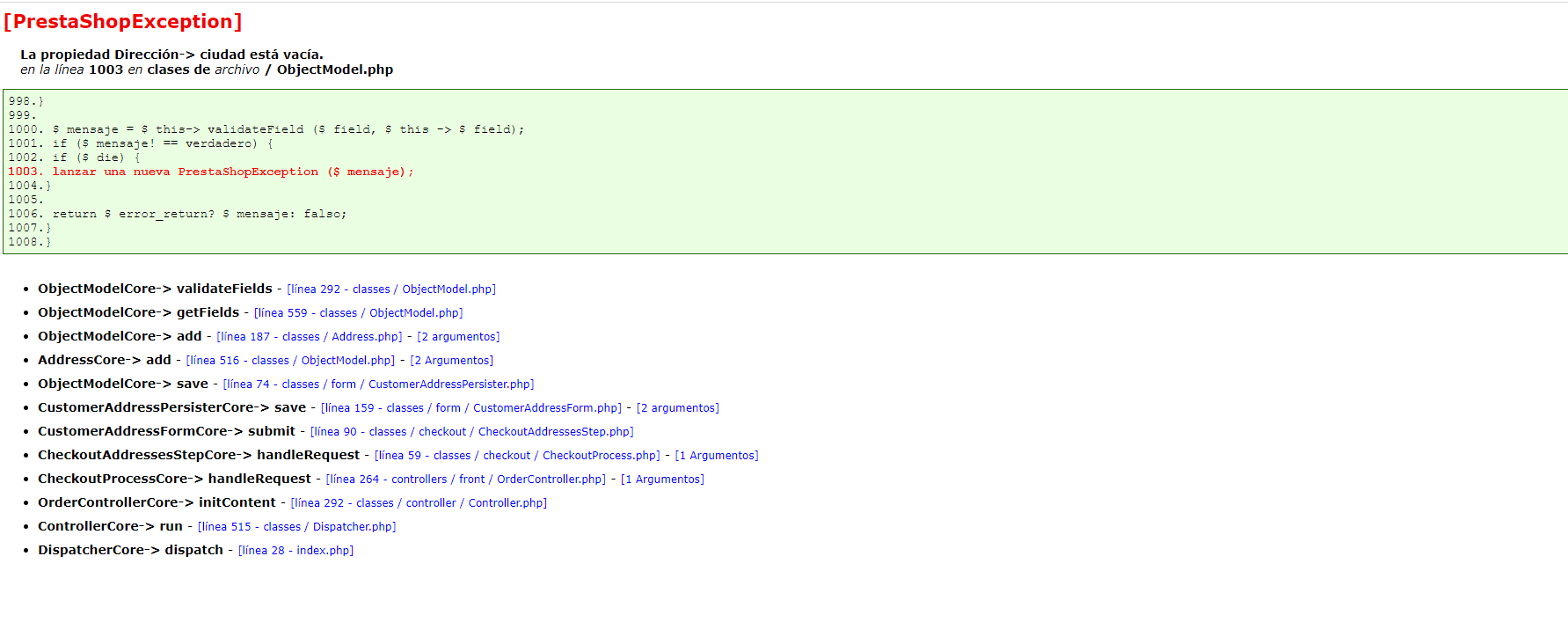Click 'OrderControllerCore-> initContent' trace entry

point(157,502)
